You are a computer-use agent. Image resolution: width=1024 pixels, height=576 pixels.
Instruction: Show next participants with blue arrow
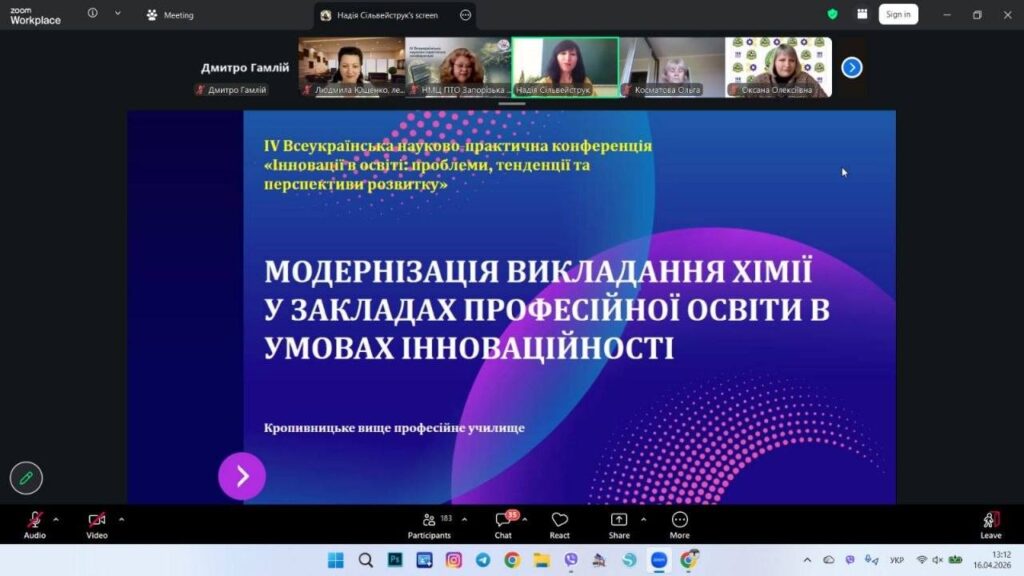pos(851,67)
